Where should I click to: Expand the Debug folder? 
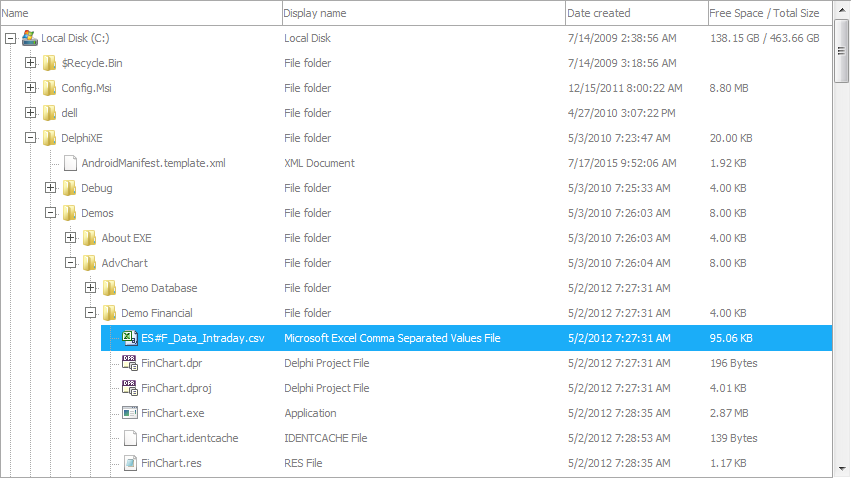pos(50,188)
